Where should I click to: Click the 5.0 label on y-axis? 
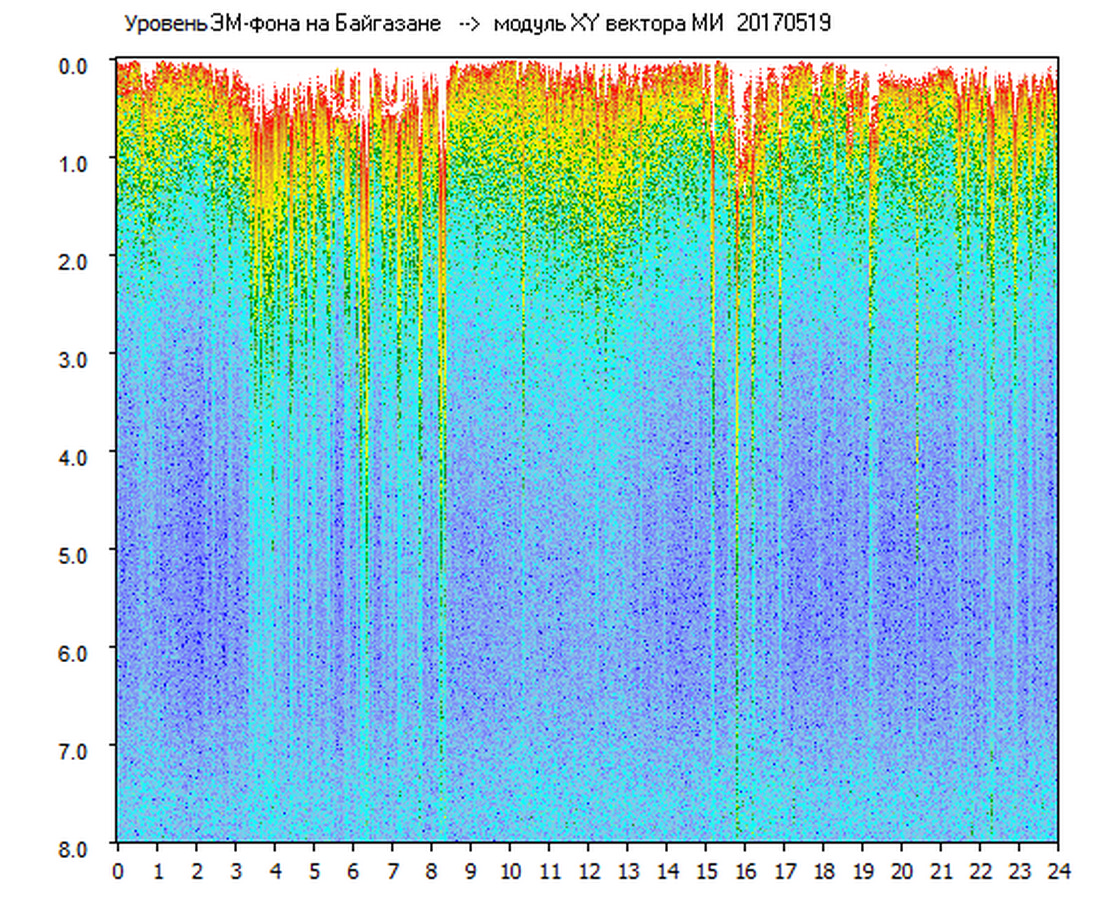point(76,554)
